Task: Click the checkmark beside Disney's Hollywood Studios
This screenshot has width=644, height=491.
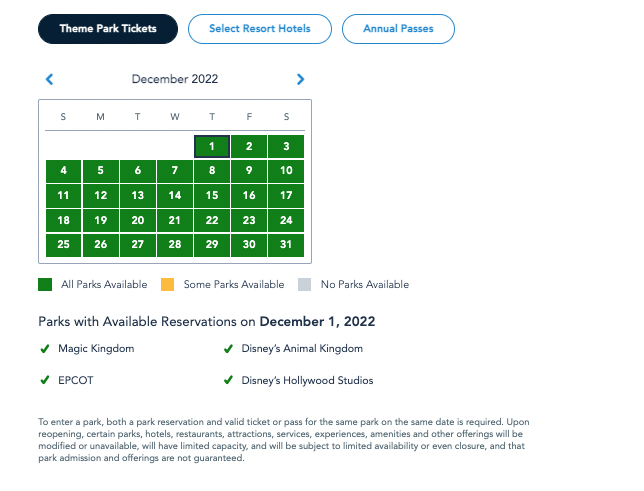Action: pyautogui.click(x=228, y=380)
